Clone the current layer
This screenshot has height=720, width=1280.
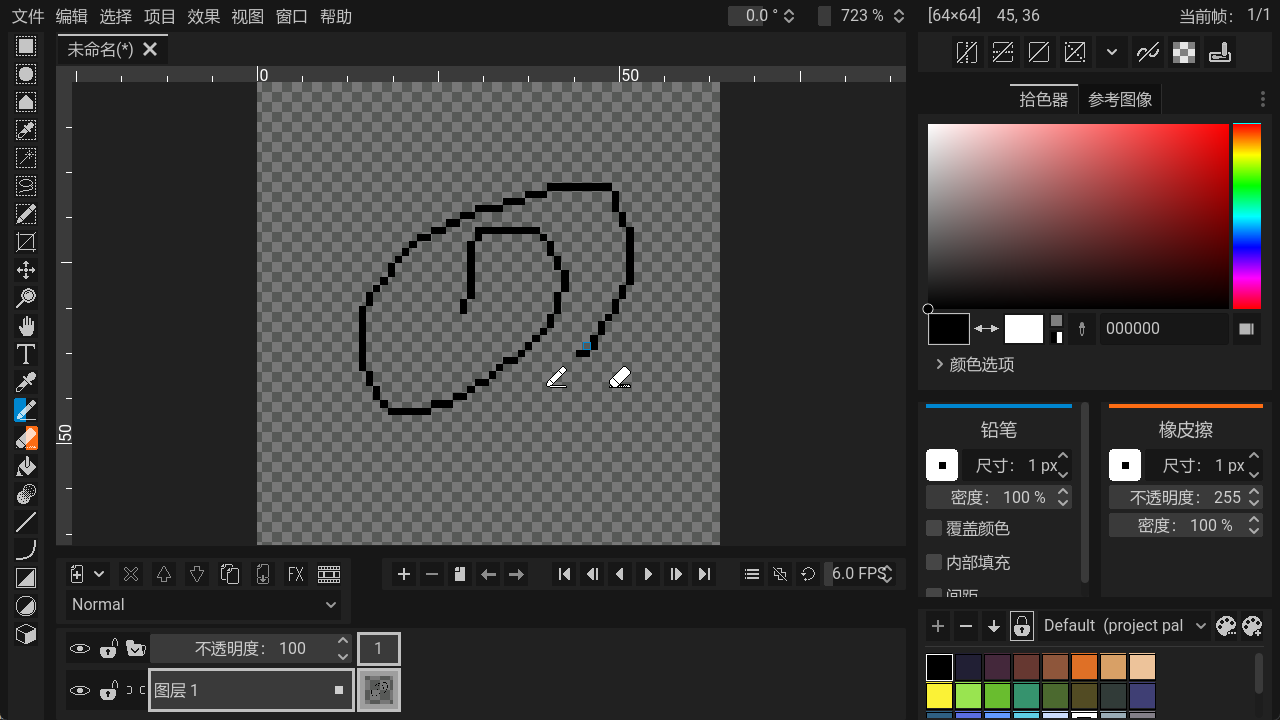click(230, 574)
